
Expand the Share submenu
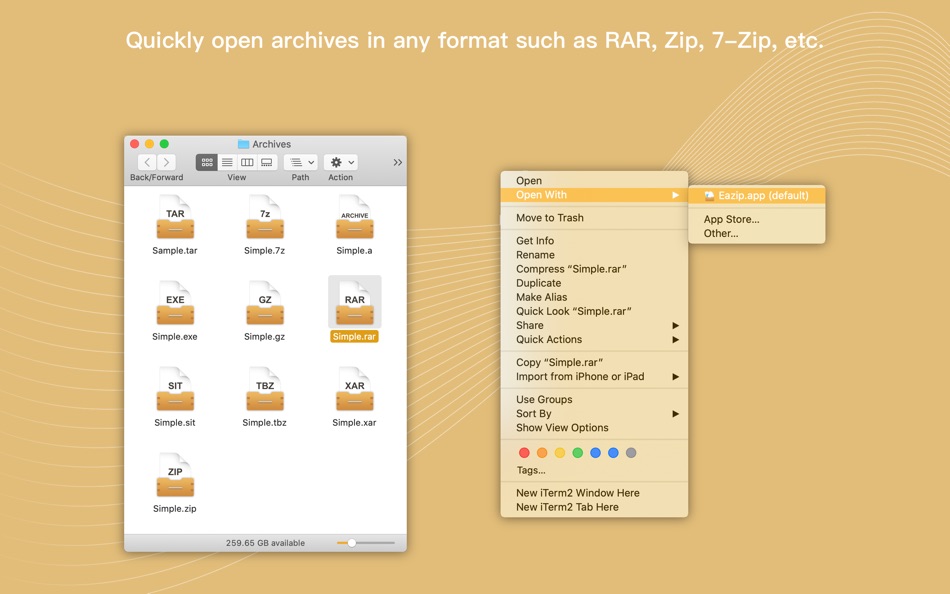(594, 325)
